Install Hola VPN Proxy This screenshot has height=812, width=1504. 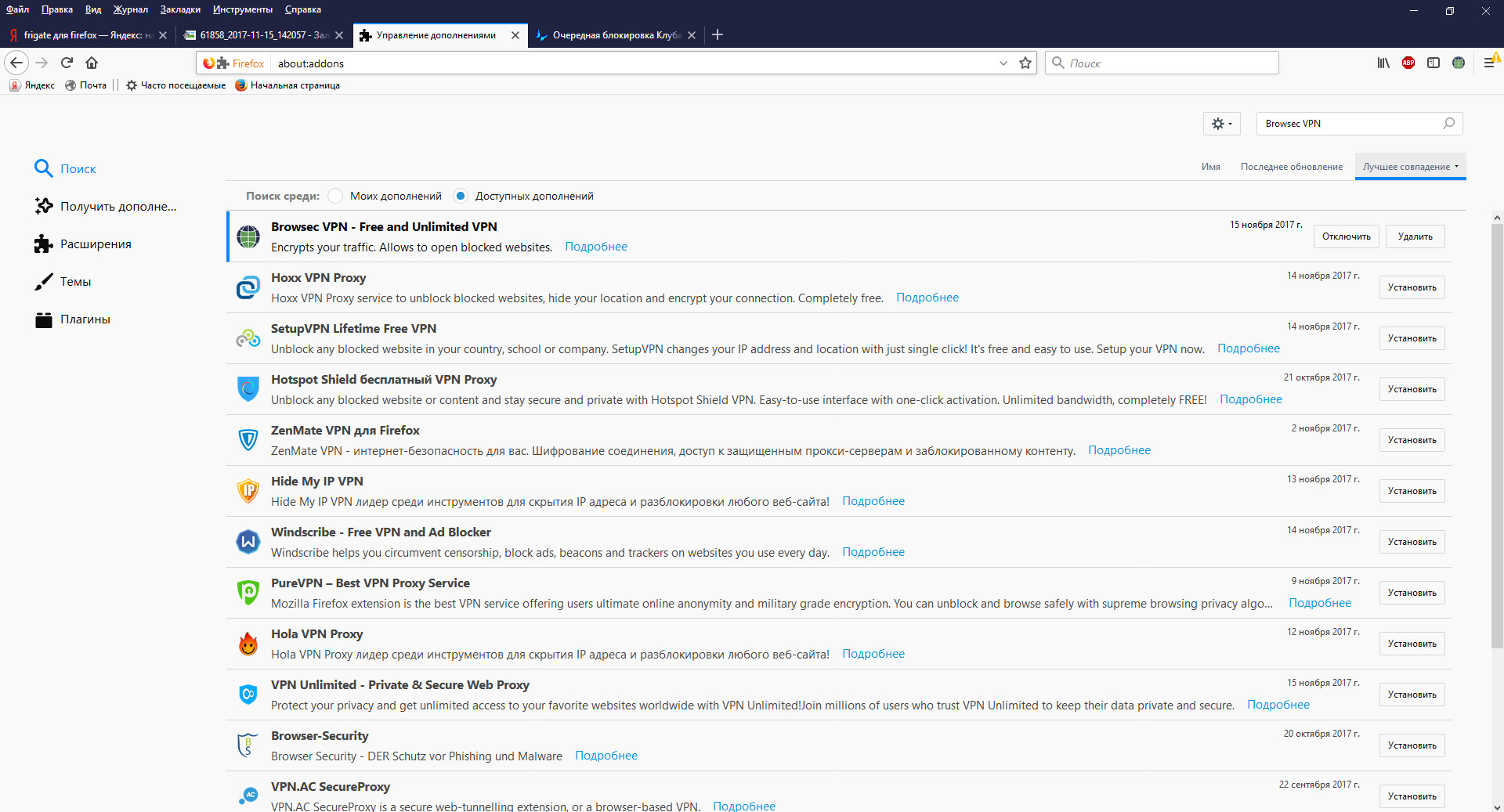[x=1412, y=644]
